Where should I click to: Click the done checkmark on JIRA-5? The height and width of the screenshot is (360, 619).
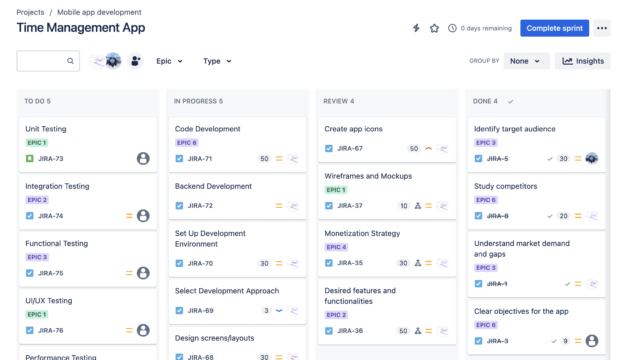coord(550,159)
